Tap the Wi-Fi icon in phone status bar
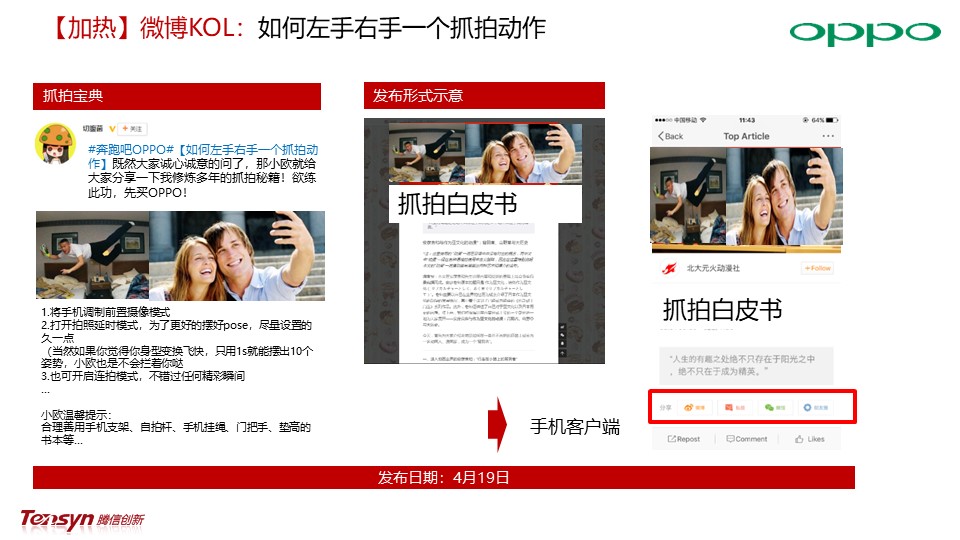The image size is (960, 540). [x=703, y=120]
